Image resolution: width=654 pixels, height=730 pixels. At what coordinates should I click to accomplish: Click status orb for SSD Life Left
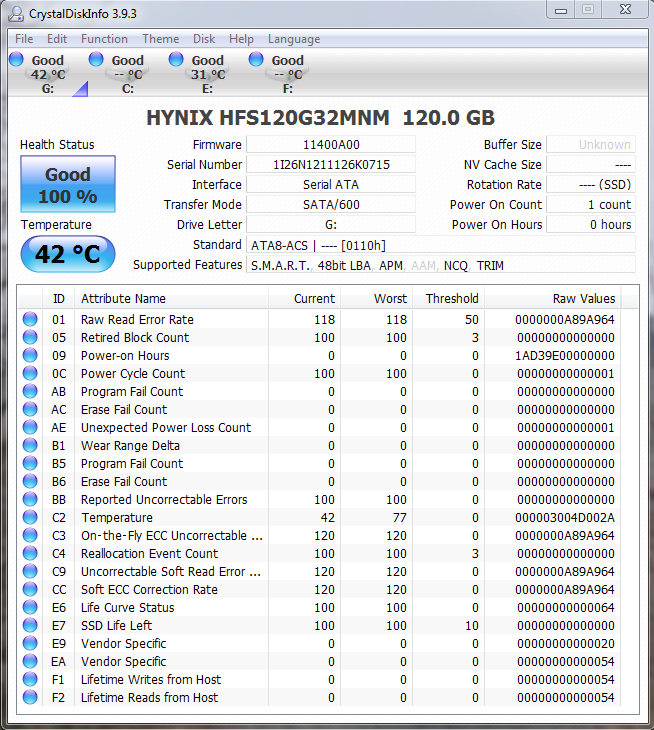coord(31,626)
